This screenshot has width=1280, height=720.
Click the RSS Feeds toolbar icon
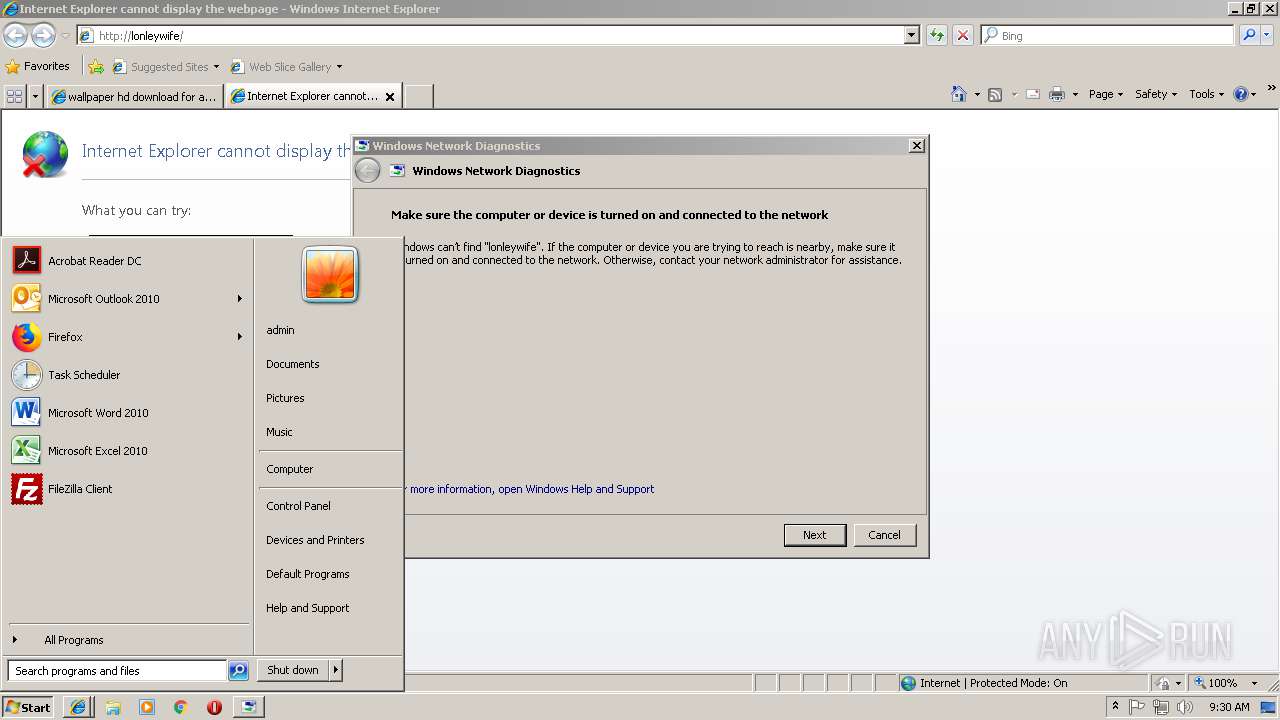[995, 94]
